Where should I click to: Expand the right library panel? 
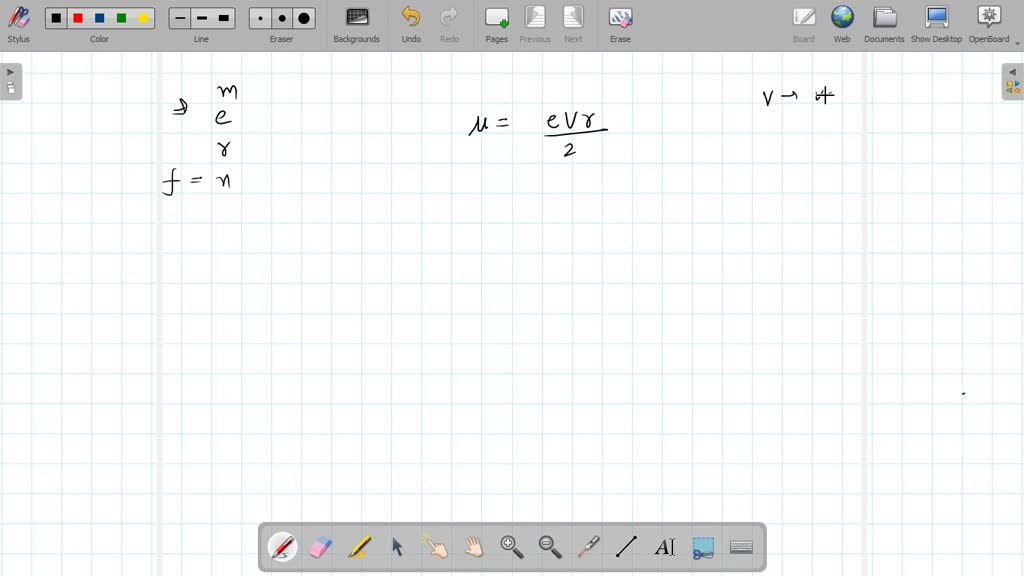(x=1013, y=82)
